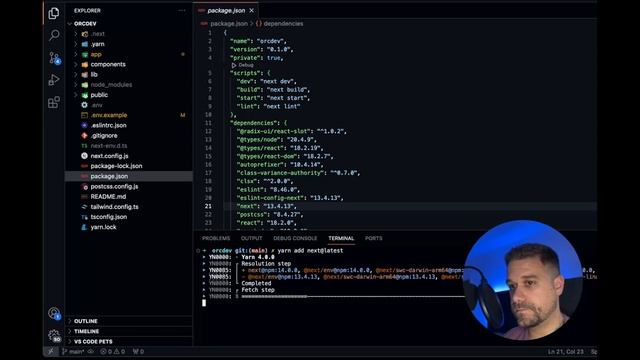The height and width of the screenshot is (360, 640).
Task: Click the Debug codelens above scripts
Action: 242,65
